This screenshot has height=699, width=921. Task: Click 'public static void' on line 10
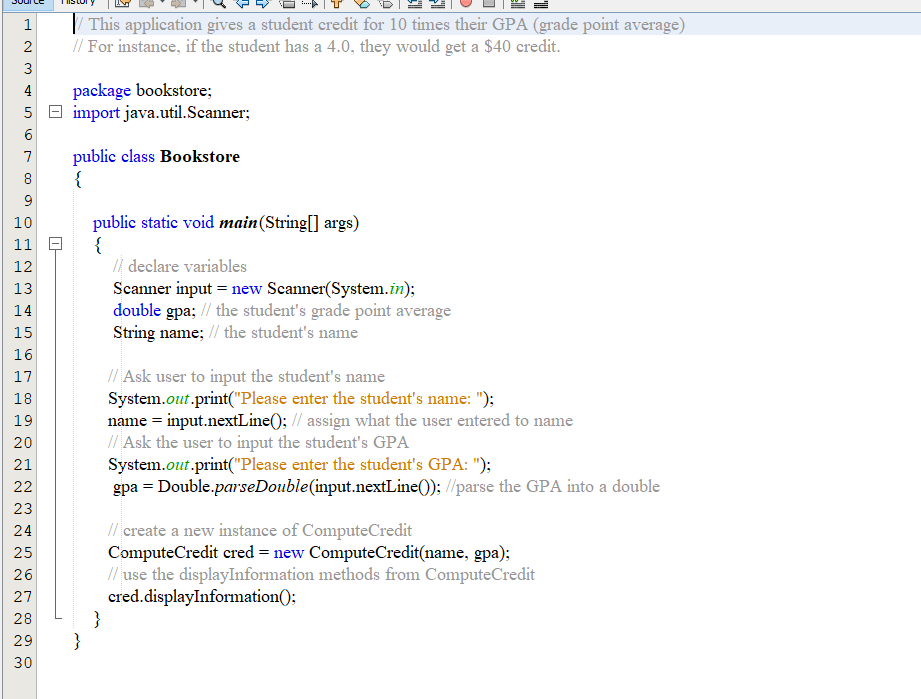pos(153,223)
